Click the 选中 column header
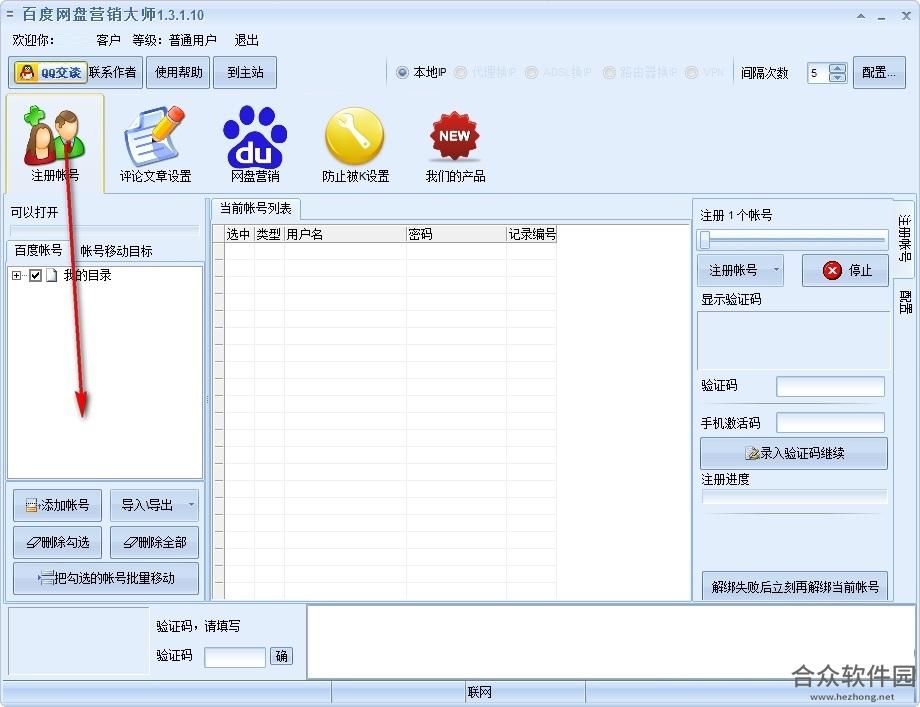Screen dimensions: 920x707 pos(239,234)
